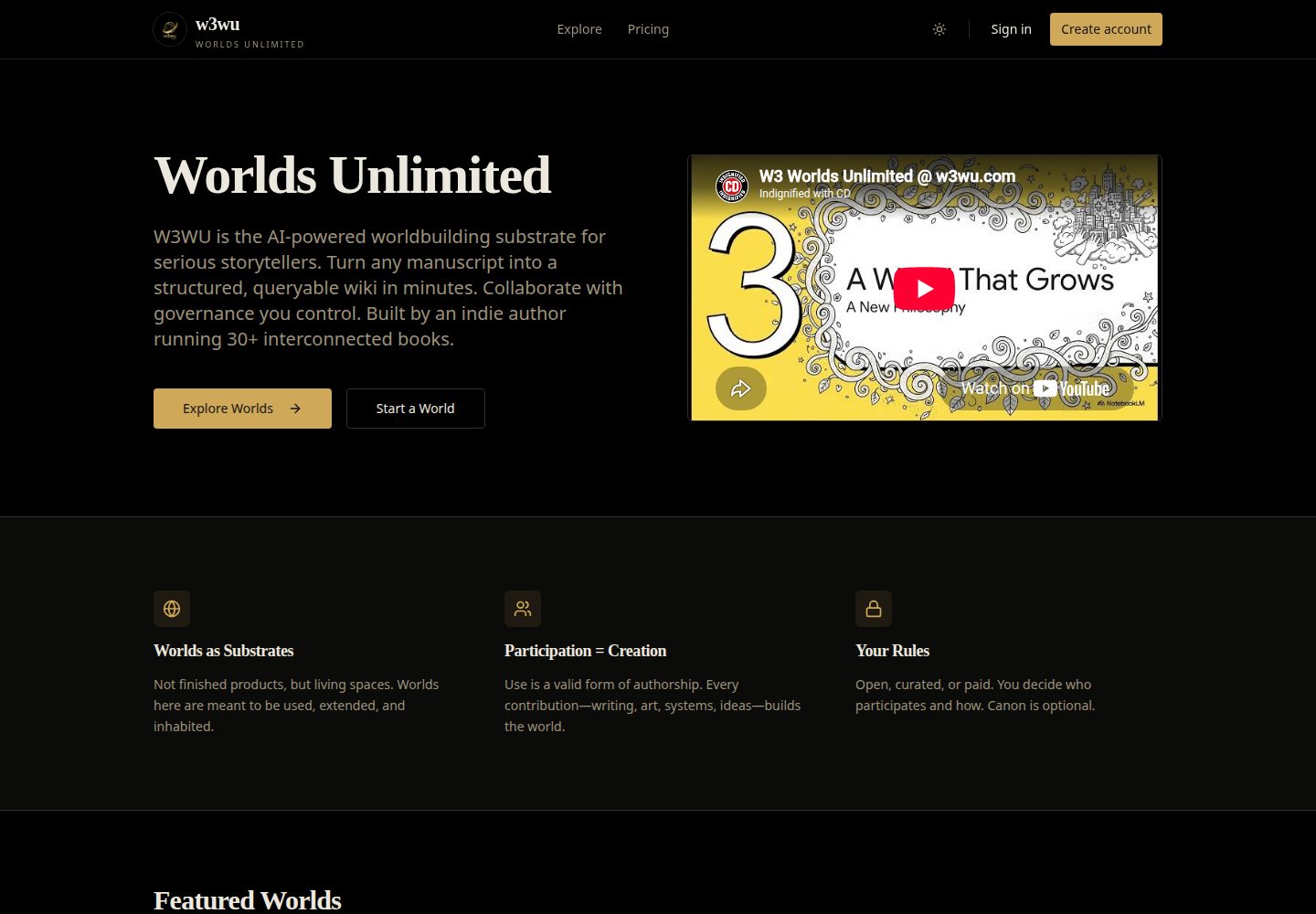Click the lock icon above Your Rules
Image resolution: width=1316 pixels, height=914 pixels.
[x=874, y=609]
